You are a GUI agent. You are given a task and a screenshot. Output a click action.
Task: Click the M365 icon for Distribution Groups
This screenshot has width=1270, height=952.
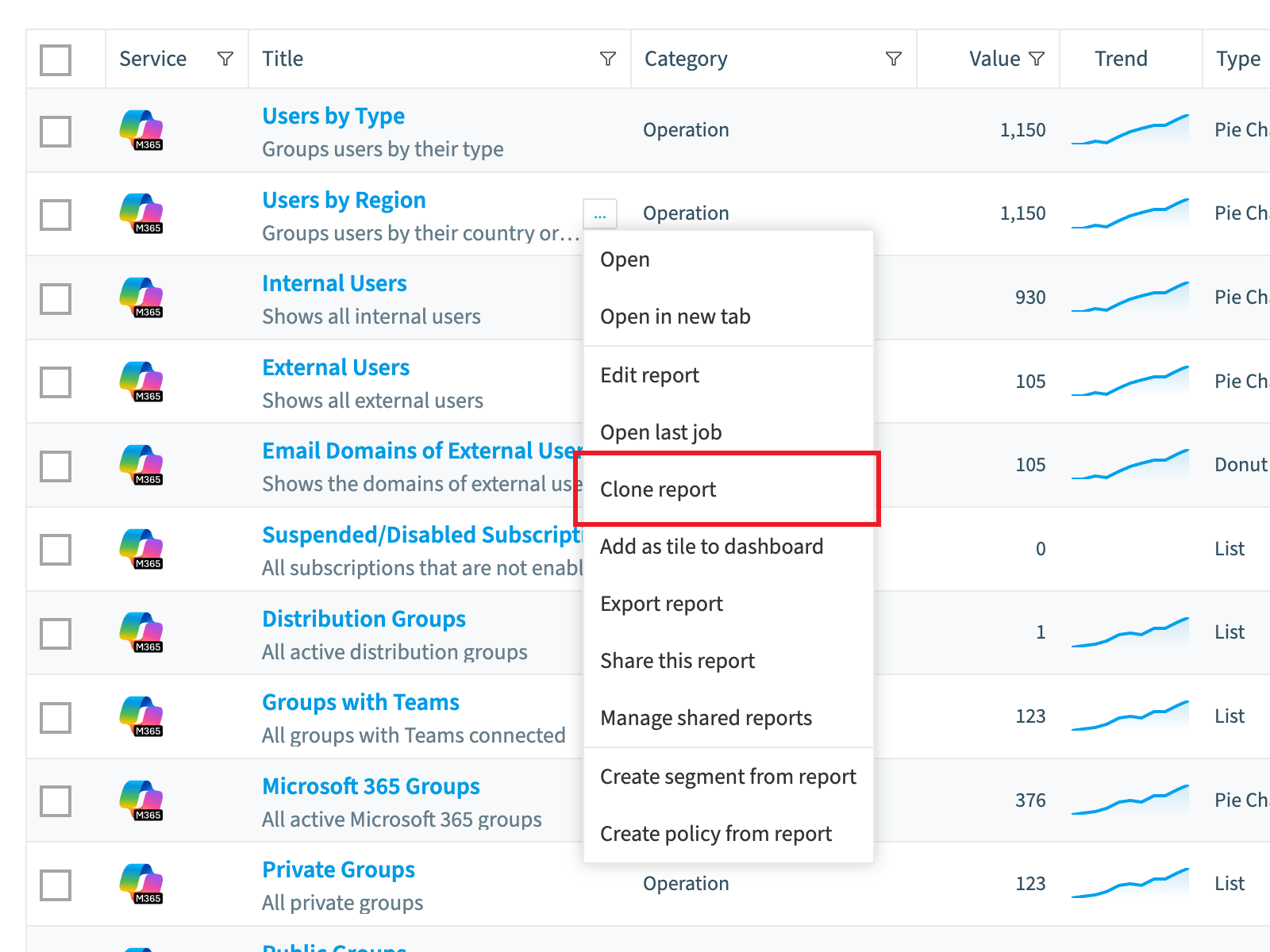tap(141, 632)
